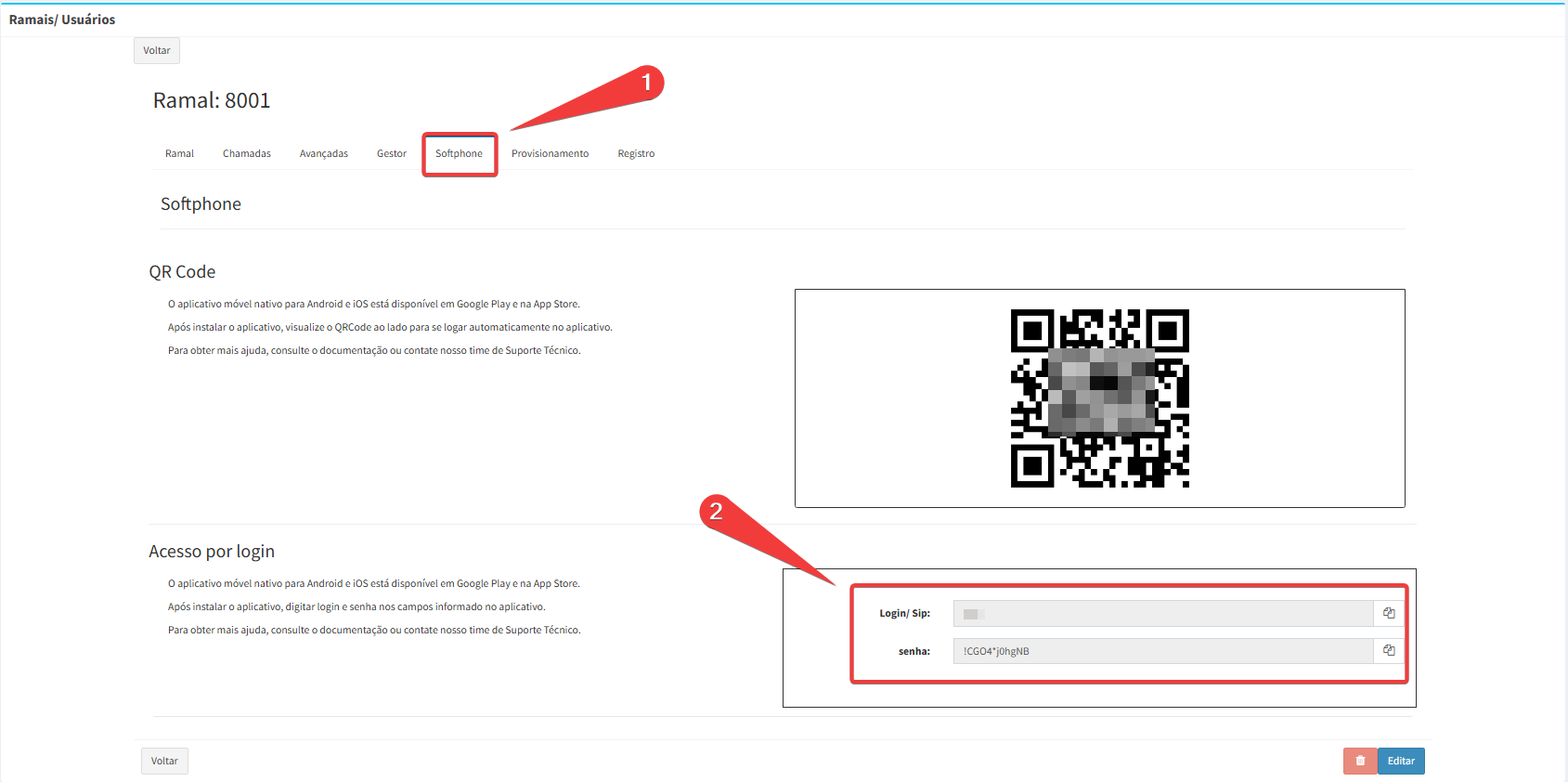Image resolution: width=1568 pixels, height=782 pixels.
Task: Select the Avançadas tab
Action: click(x=324, y=154)
